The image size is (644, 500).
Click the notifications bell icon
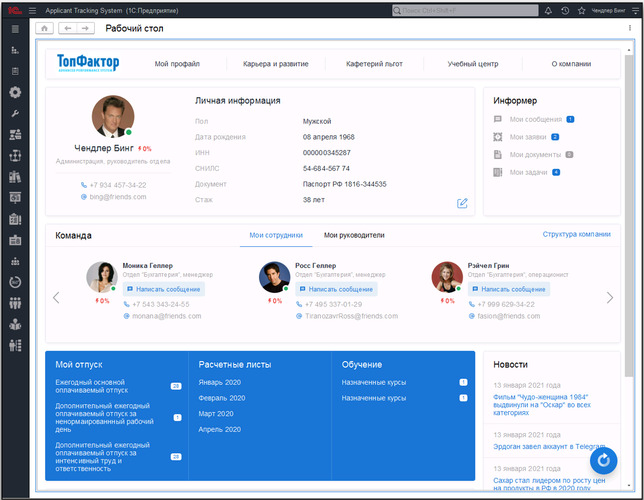(548, 11)
